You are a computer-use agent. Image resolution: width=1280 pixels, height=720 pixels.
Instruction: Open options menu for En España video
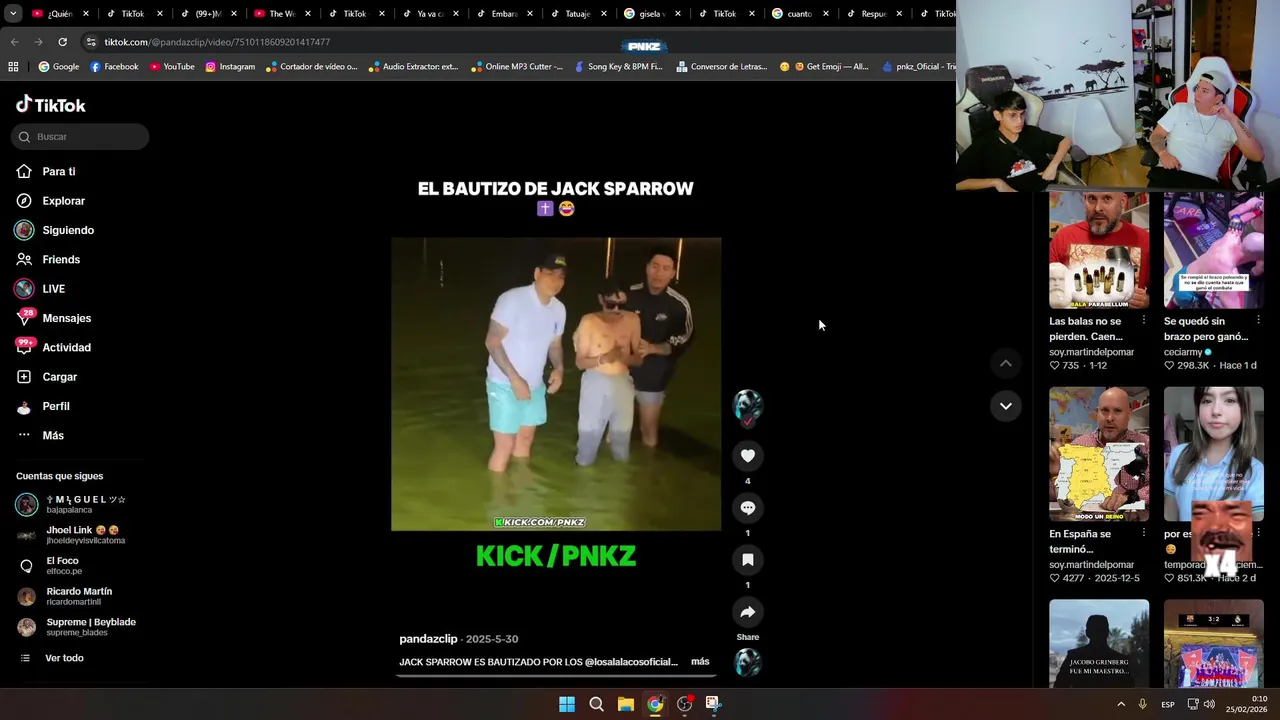(x=1143, y=534)
